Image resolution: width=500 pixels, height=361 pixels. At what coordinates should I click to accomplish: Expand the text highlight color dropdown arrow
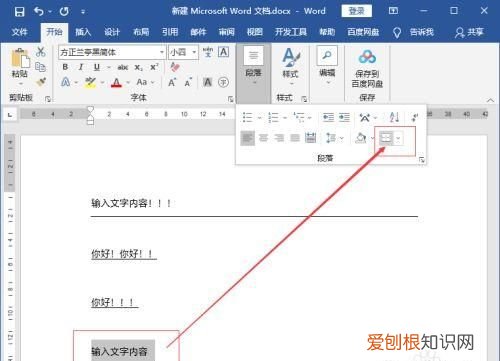tap(102, 82)
